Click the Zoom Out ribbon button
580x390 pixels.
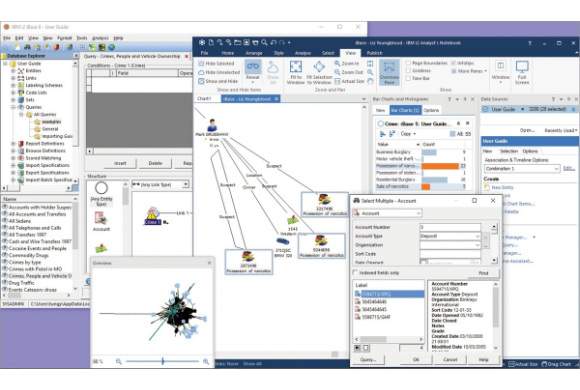pos(349,72)
